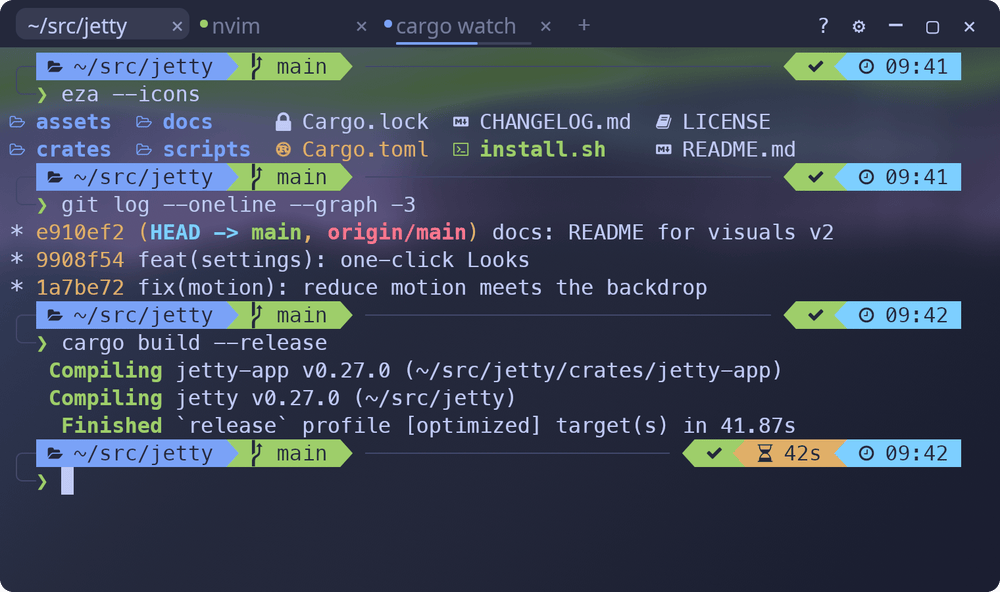The width and height of the screenshot is (1000, 592).
Task: Close the ~/src/jetty tab
Action: (177, 26)
